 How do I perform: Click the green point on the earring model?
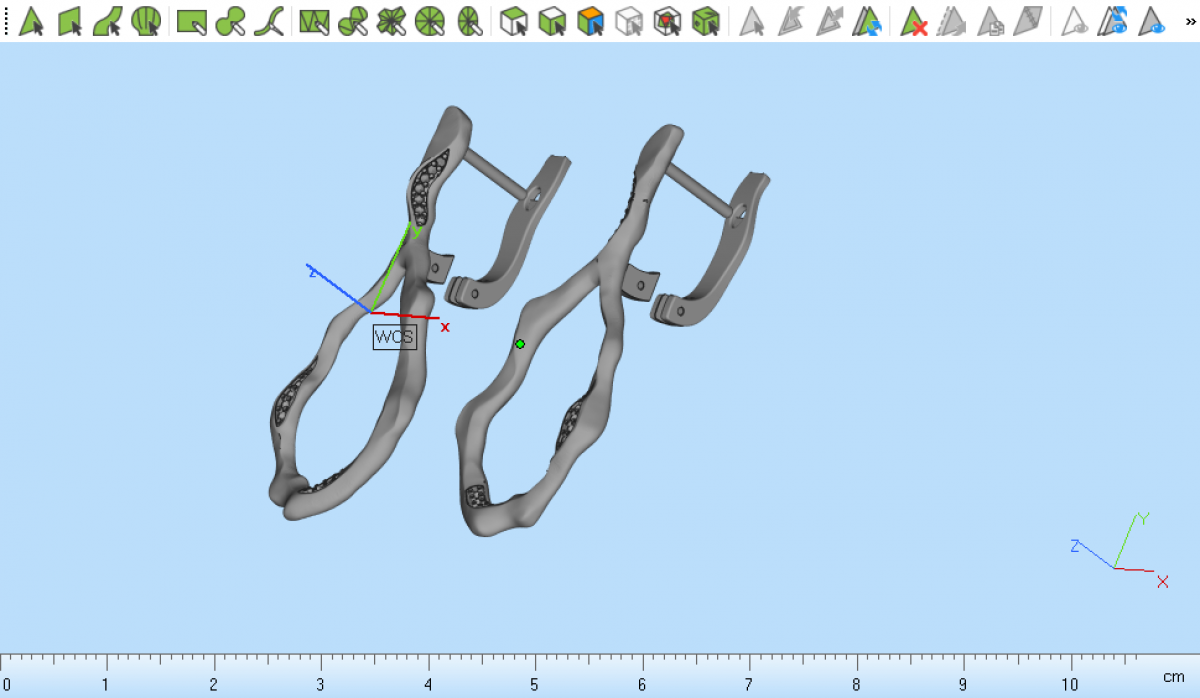(x=520, y=344)
